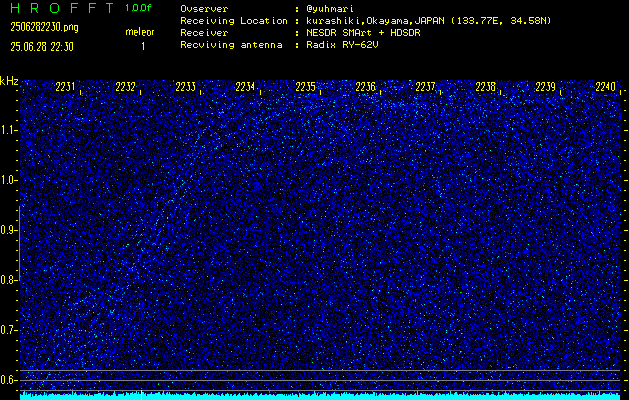Click the 2233 time tick label
The width and height of the screenshot is (629, 400).
pos(186,87)
